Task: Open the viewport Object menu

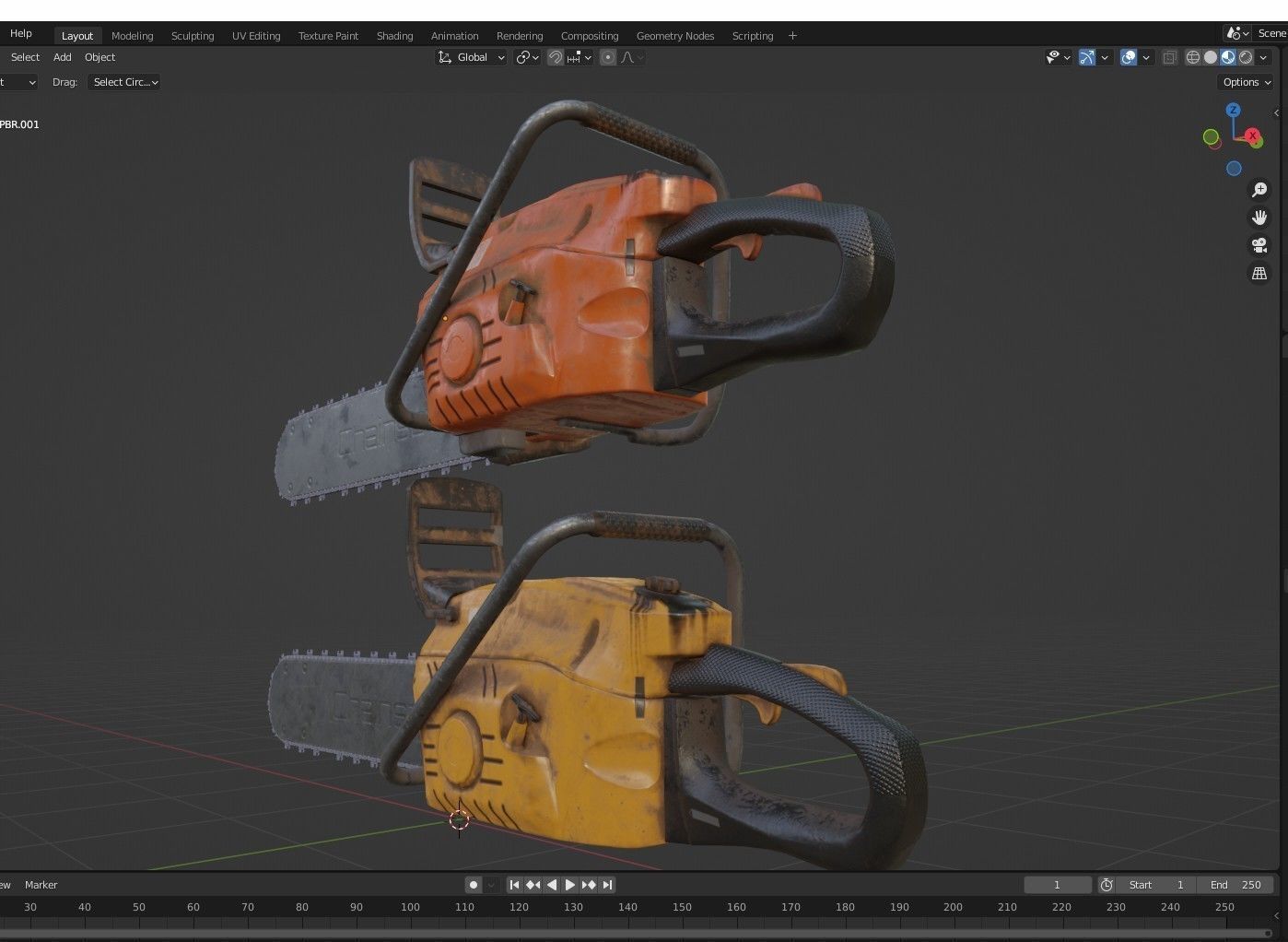Action: pos(100,57)
